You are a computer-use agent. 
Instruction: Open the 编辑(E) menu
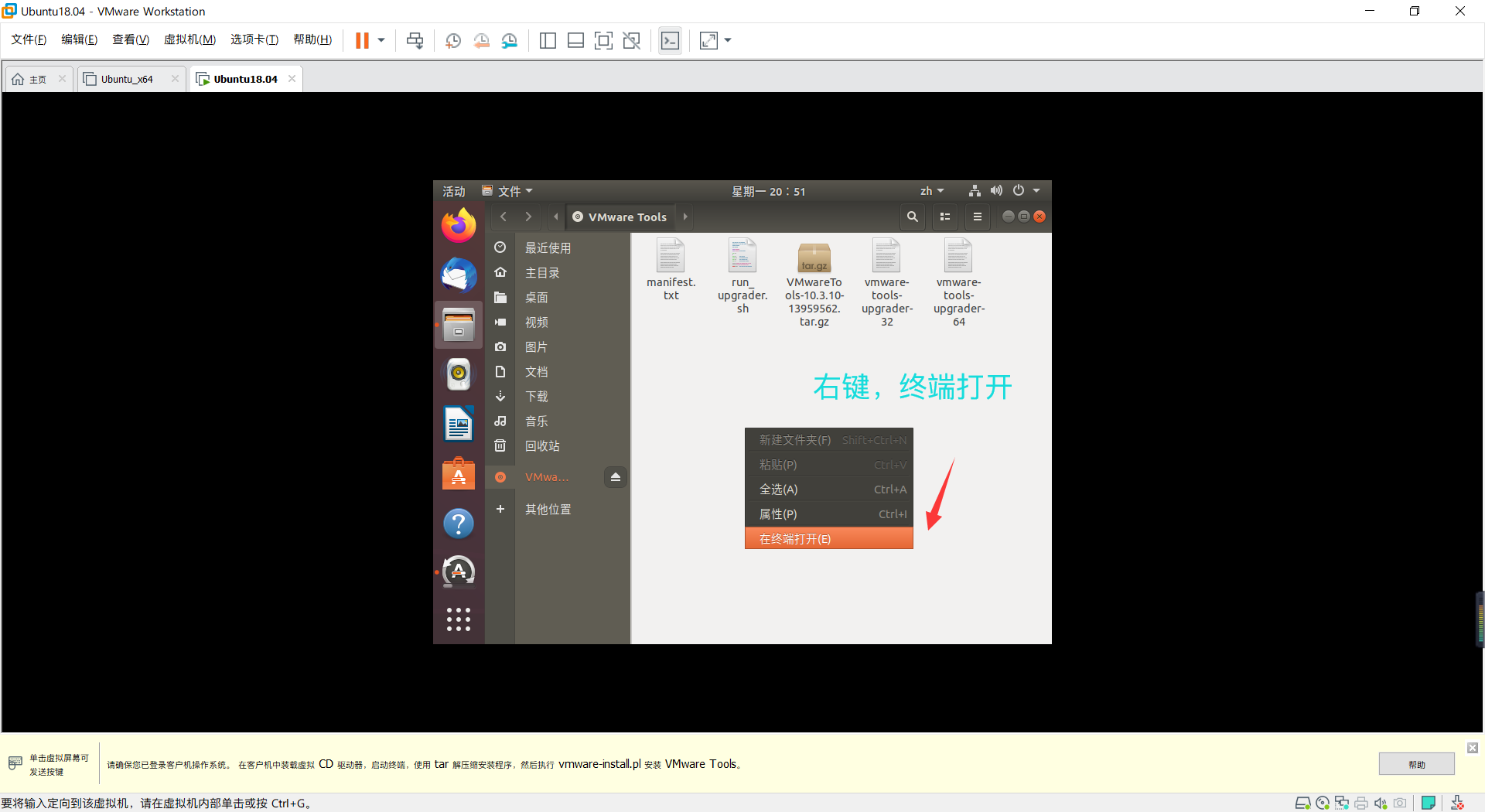80,39
